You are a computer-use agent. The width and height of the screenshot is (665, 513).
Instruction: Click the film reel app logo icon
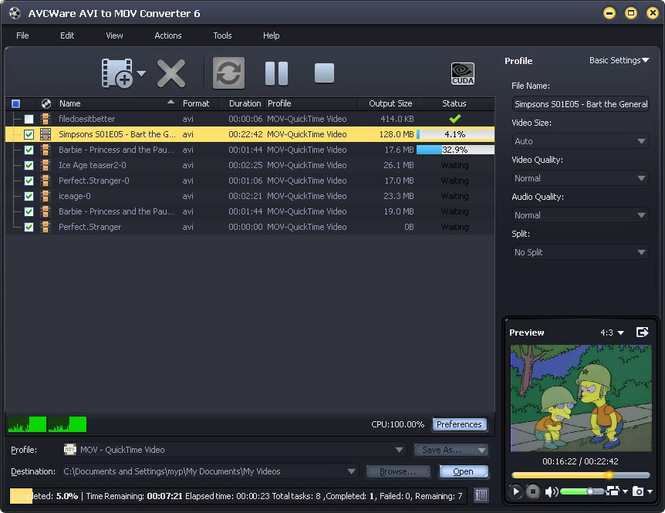15,13
